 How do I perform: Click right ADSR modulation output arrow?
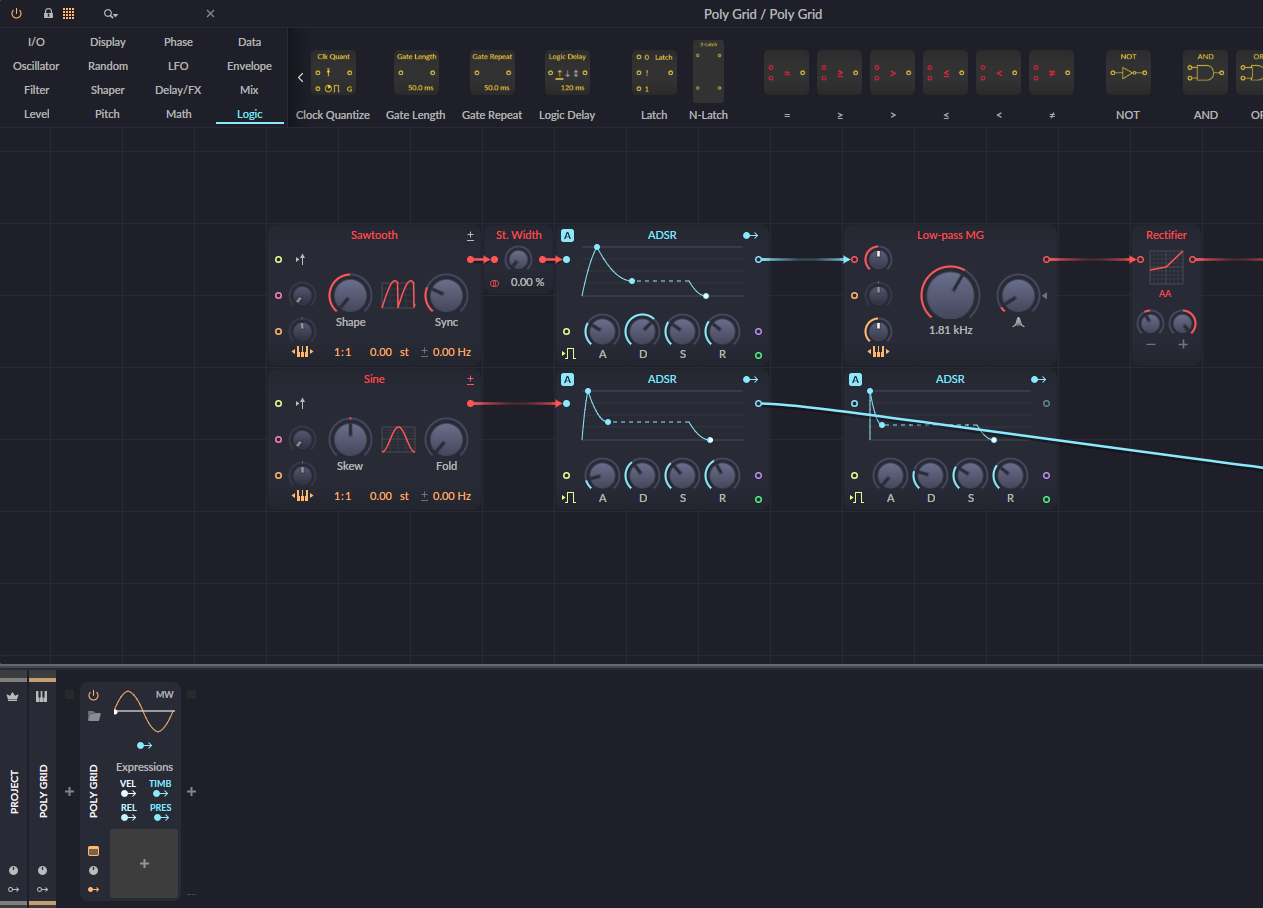pos(1039,380)
